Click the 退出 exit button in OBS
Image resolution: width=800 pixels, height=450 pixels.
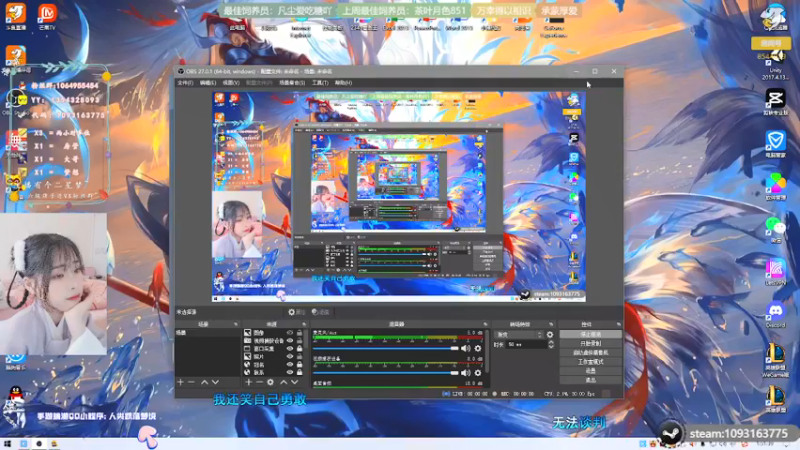(x=590, y=380)
